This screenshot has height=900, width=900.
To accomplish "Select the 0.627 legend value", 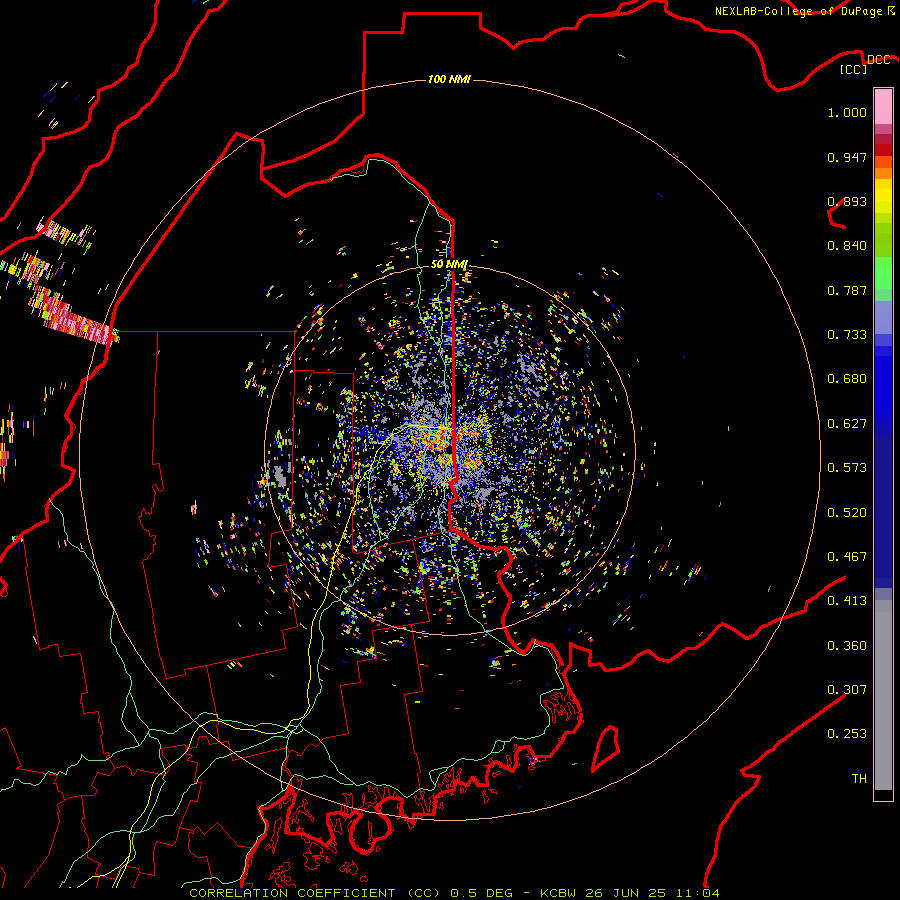I will [847, 424].
